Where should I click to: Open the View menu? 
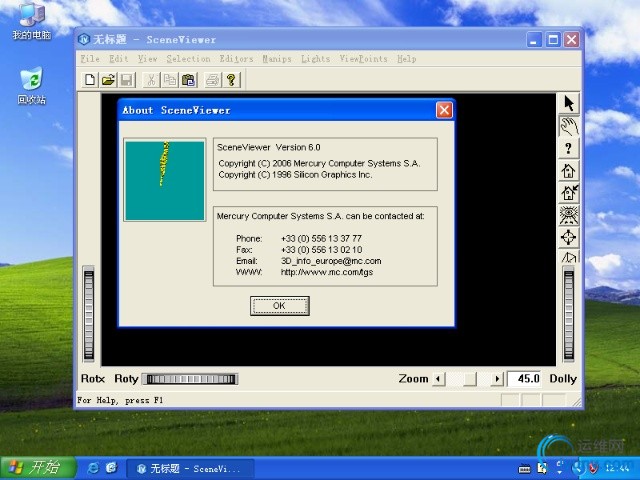147,59
